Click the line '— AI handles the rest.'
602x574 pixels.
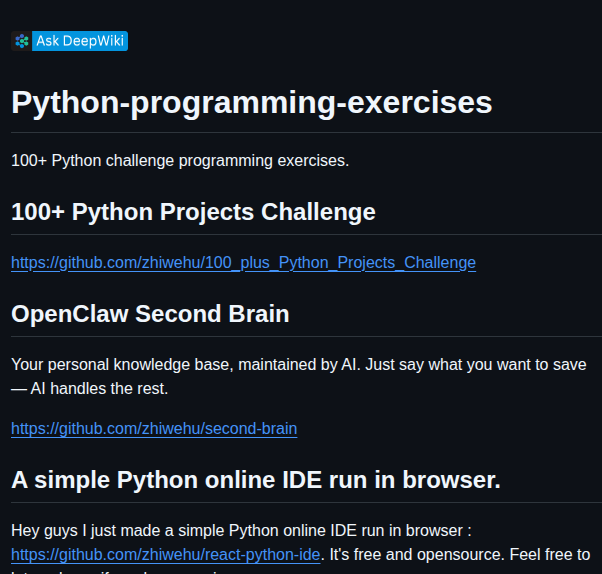[89, 389]
